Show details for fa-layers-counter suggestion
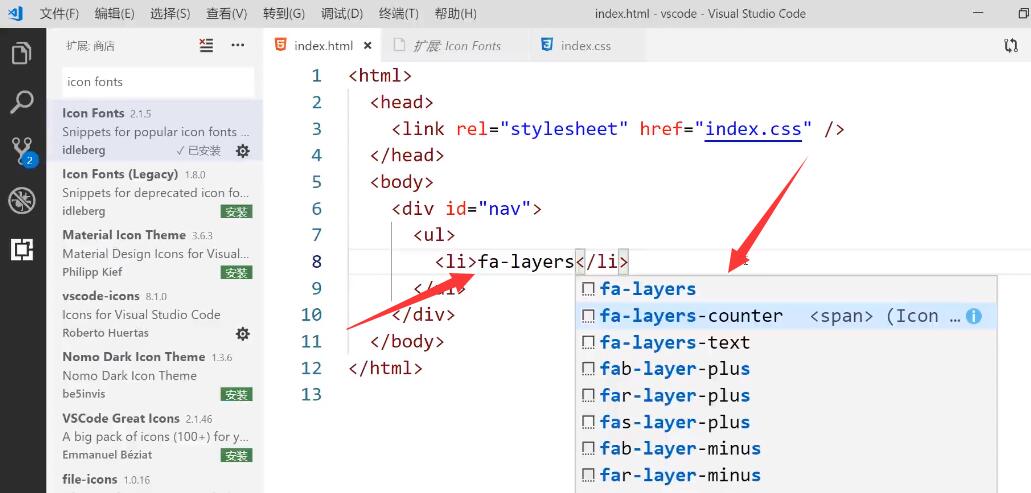 (x=974, y=316)
